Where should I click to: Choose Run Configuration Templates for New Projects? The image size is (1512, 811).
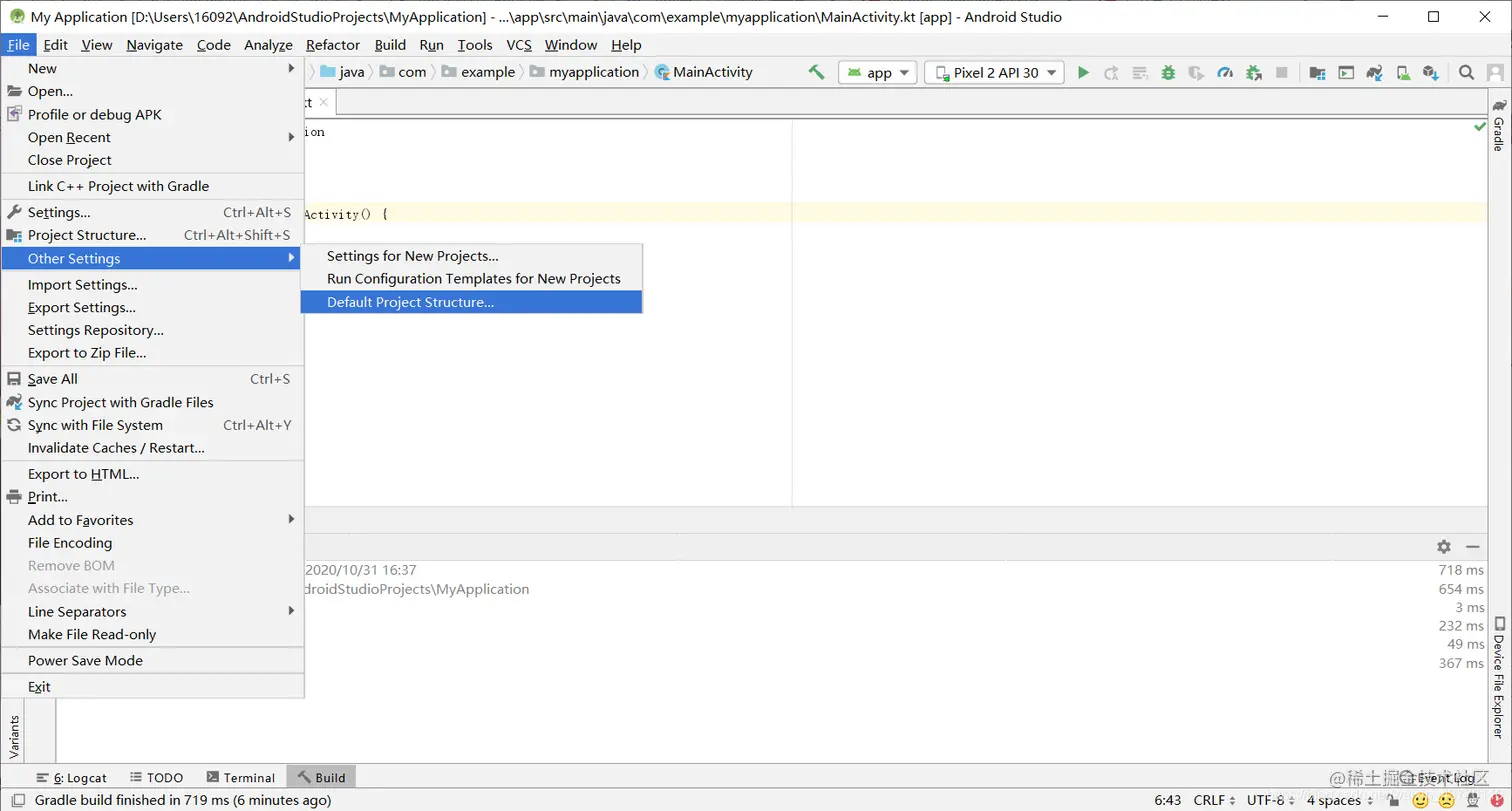click(471, 279)
